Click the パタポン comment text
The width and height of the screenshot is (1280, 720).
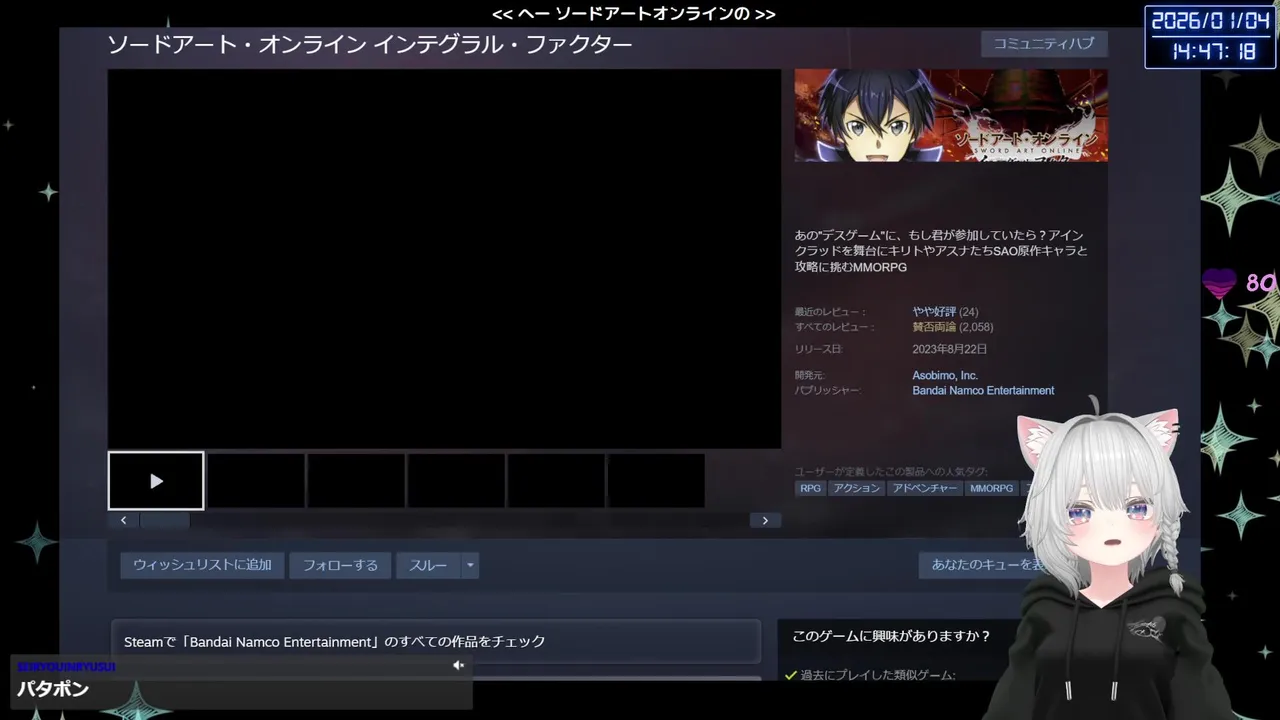(x=53, y=689)
